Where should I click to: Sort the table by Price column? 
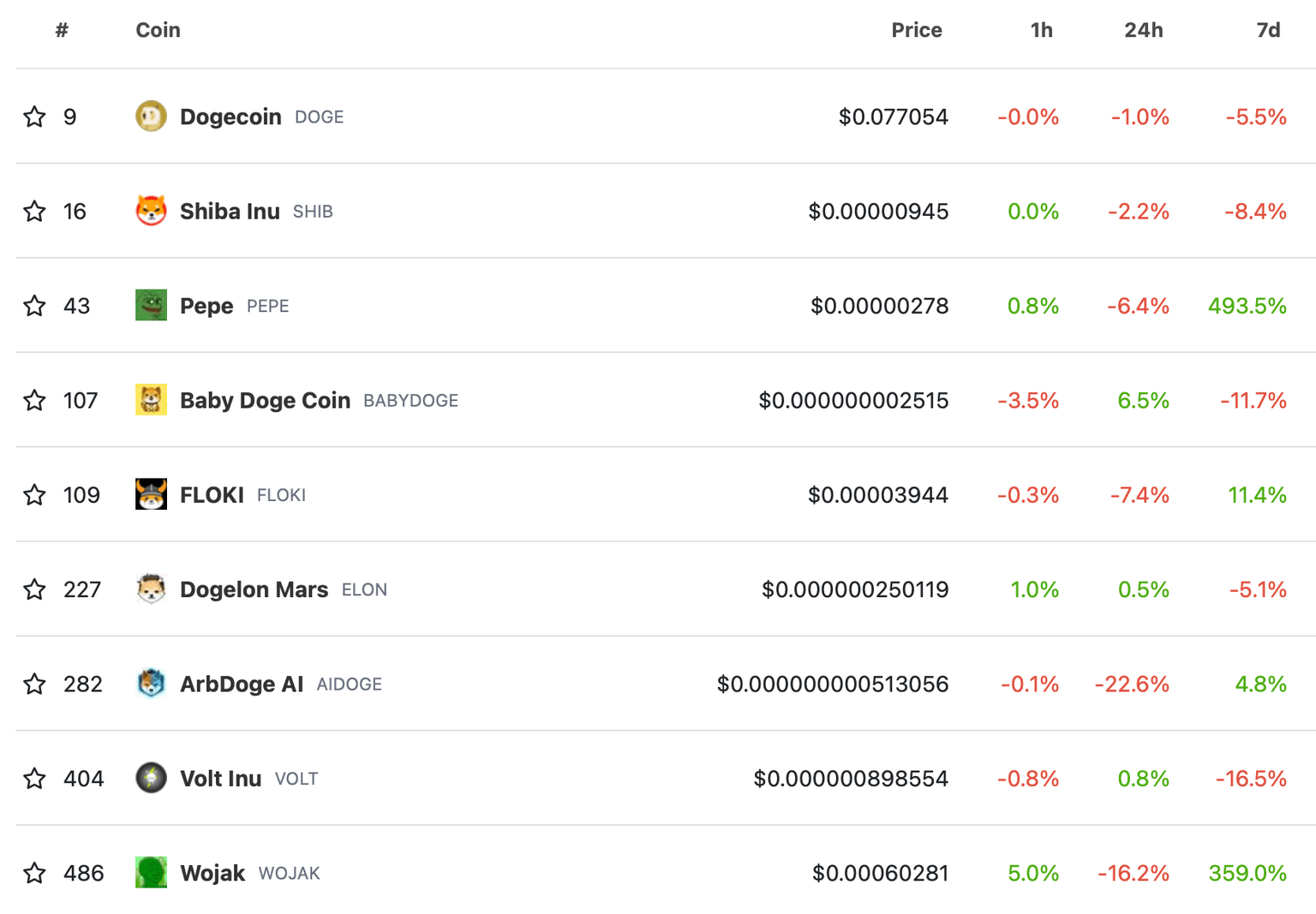coord(917,30)
